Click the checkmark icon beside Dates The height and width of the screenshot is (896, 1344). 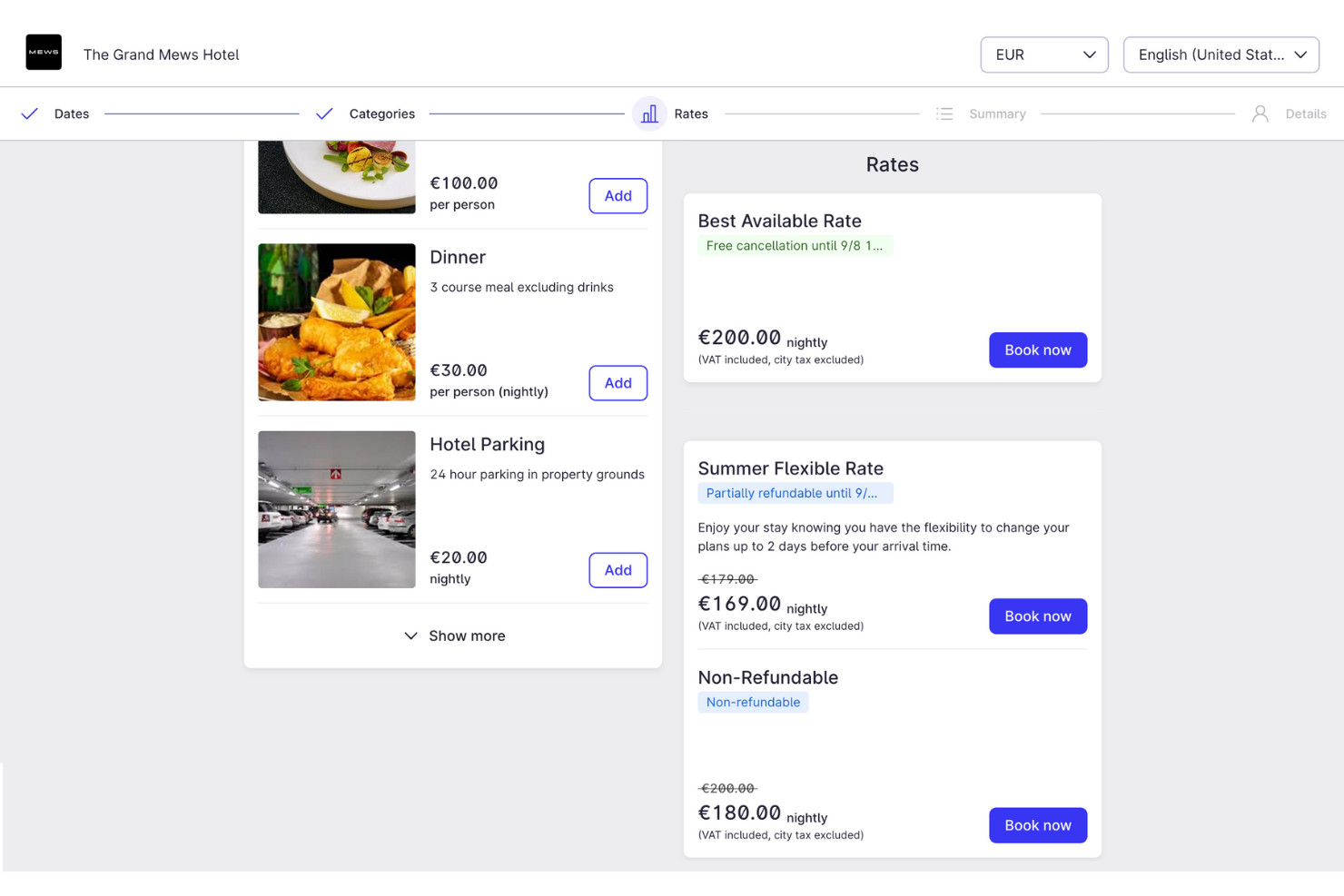pos(29,113)
